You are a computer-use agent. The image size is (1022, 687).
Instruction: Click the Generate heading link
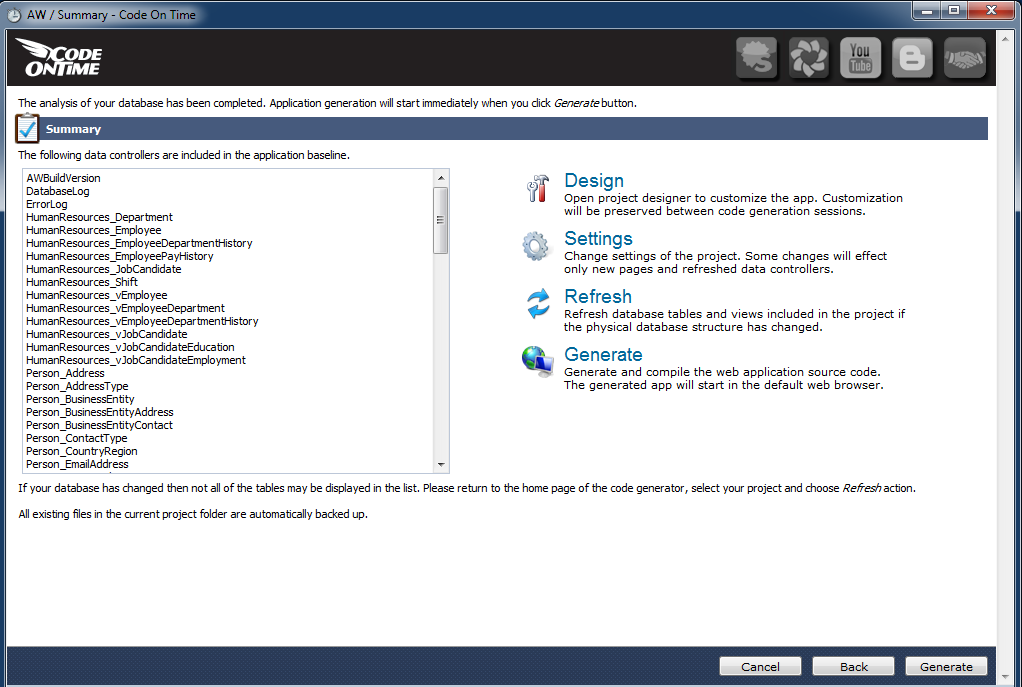pyautogui.click(x=603, y=355)
